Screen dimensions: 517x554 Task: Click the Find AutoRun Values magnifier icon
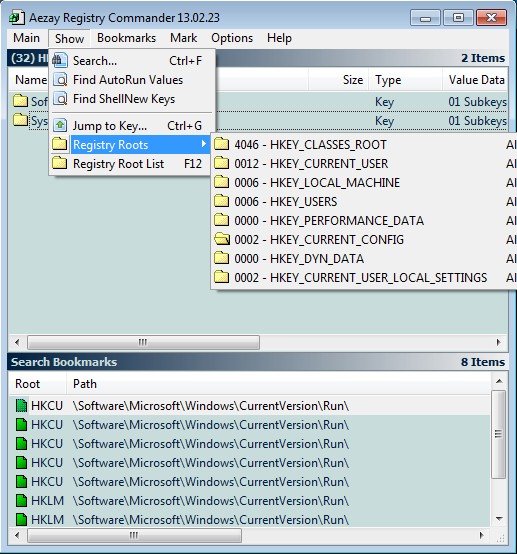tap(60, 80)
